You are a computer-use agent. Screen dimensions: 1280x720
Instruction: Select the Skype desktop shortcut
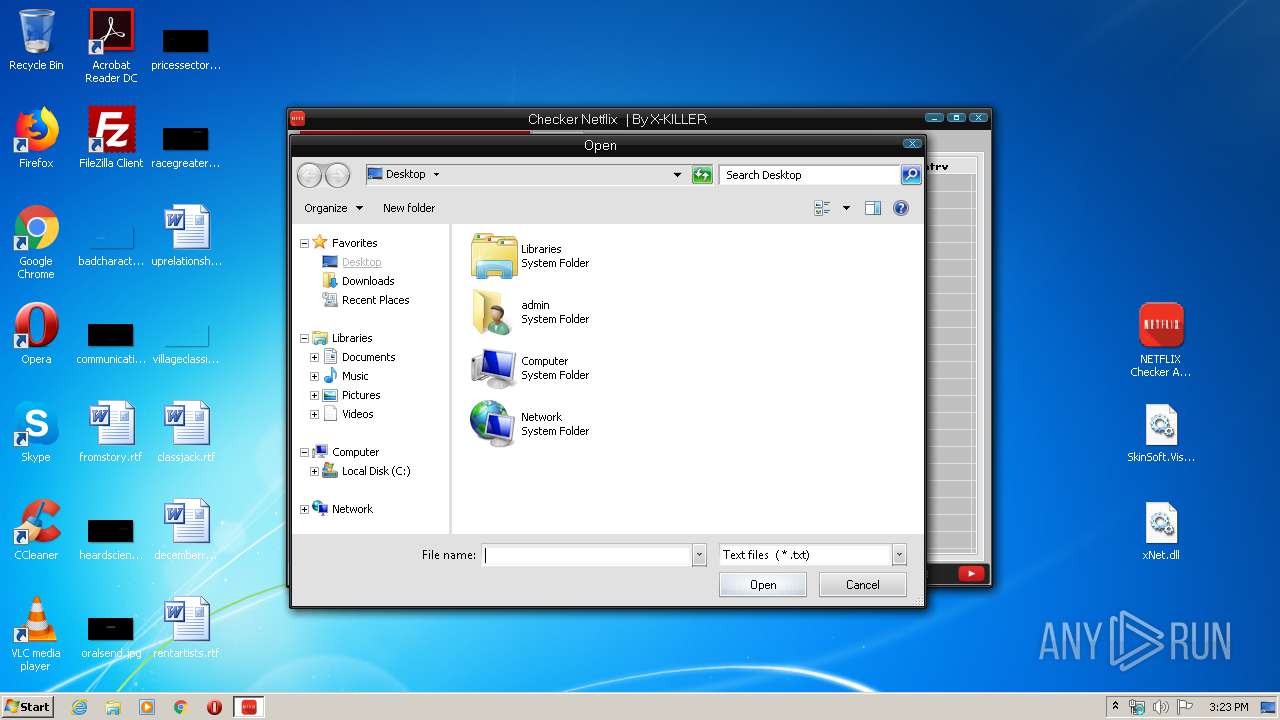pos(36,432)
